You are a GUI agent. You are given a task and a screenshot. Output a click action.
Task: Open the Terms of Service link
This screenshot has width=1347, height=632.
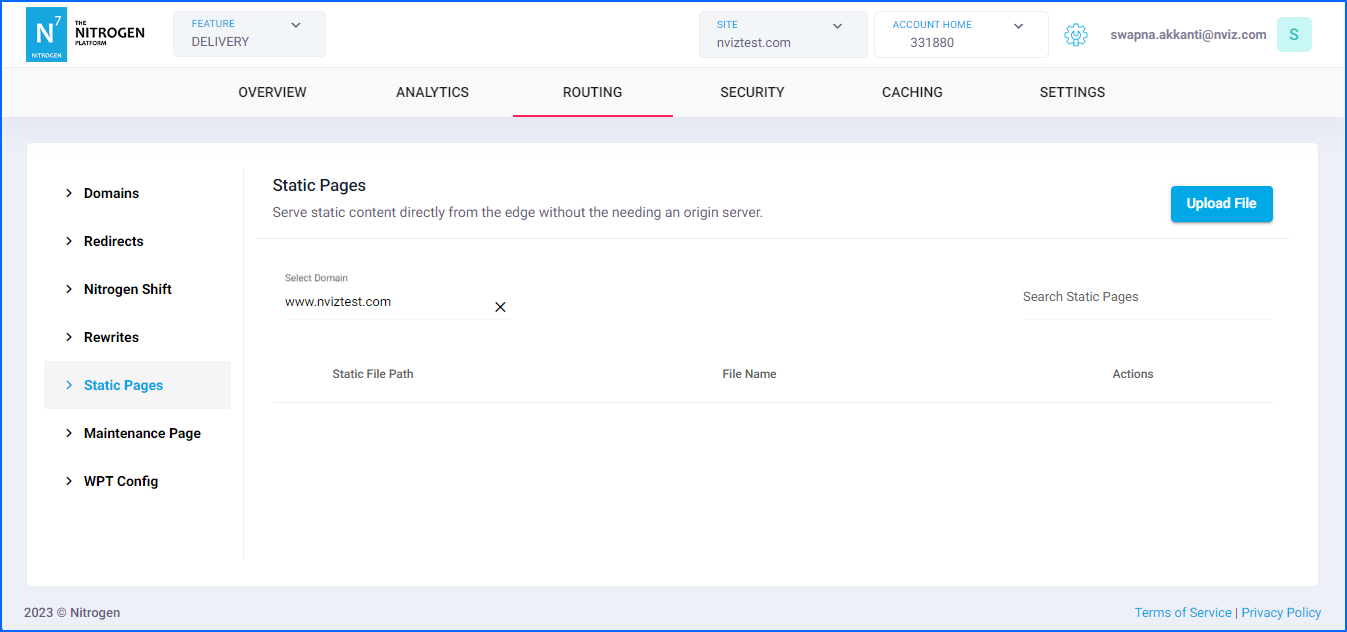click(x=1182, y=613)
